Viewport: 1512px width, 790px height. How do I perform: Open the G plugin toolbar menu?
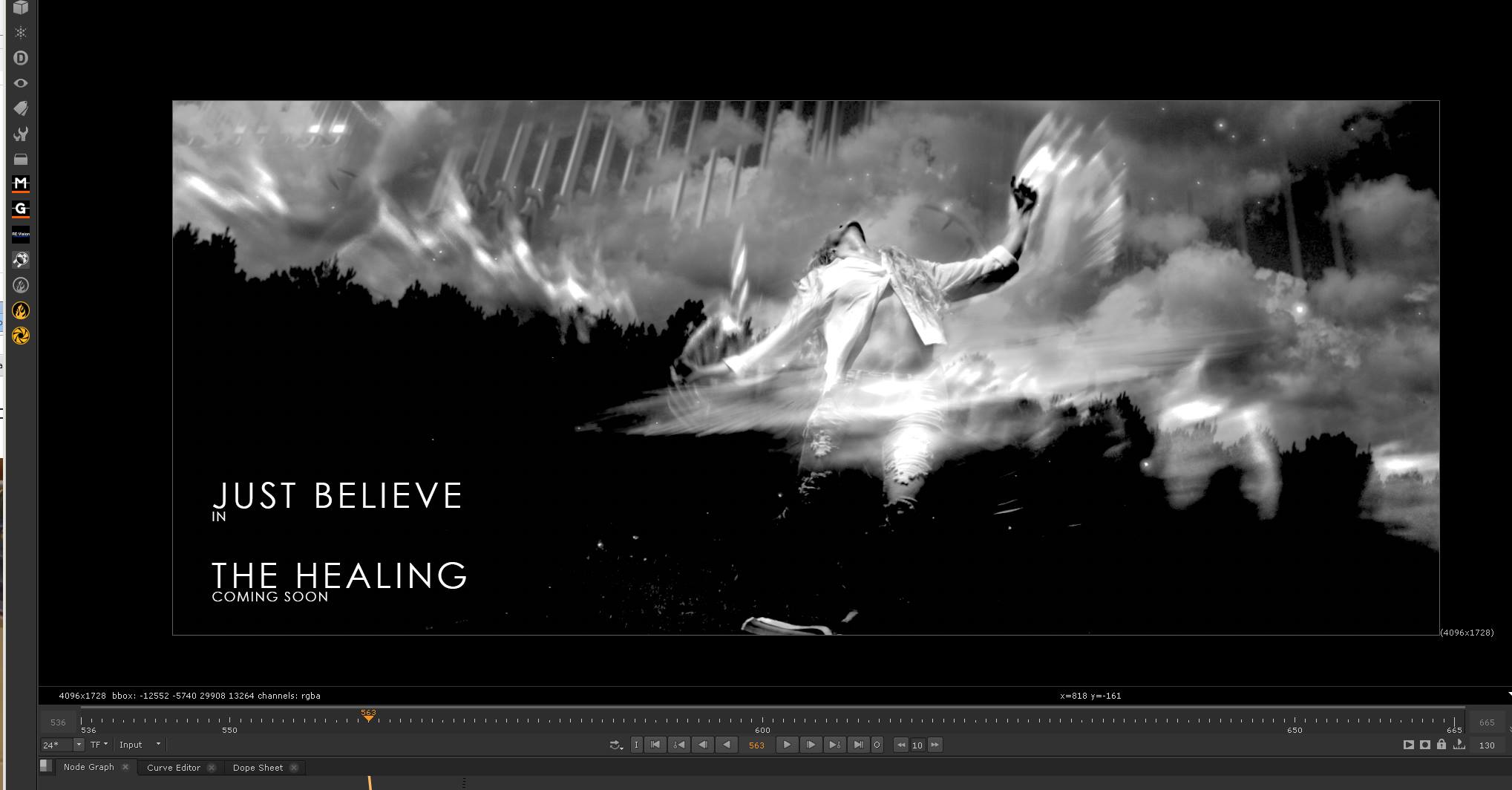21,209
